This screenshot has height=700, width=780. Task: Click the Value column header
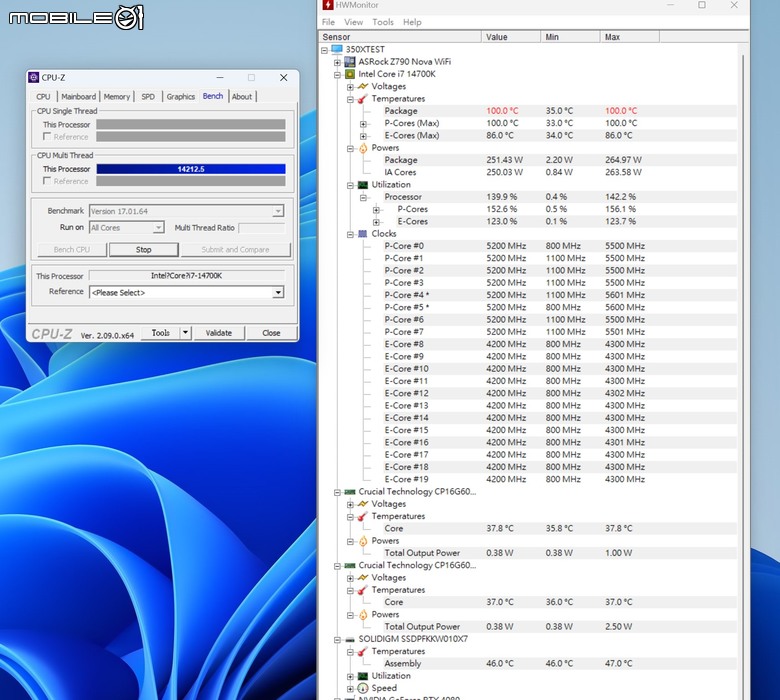click(x=511, y=37)
